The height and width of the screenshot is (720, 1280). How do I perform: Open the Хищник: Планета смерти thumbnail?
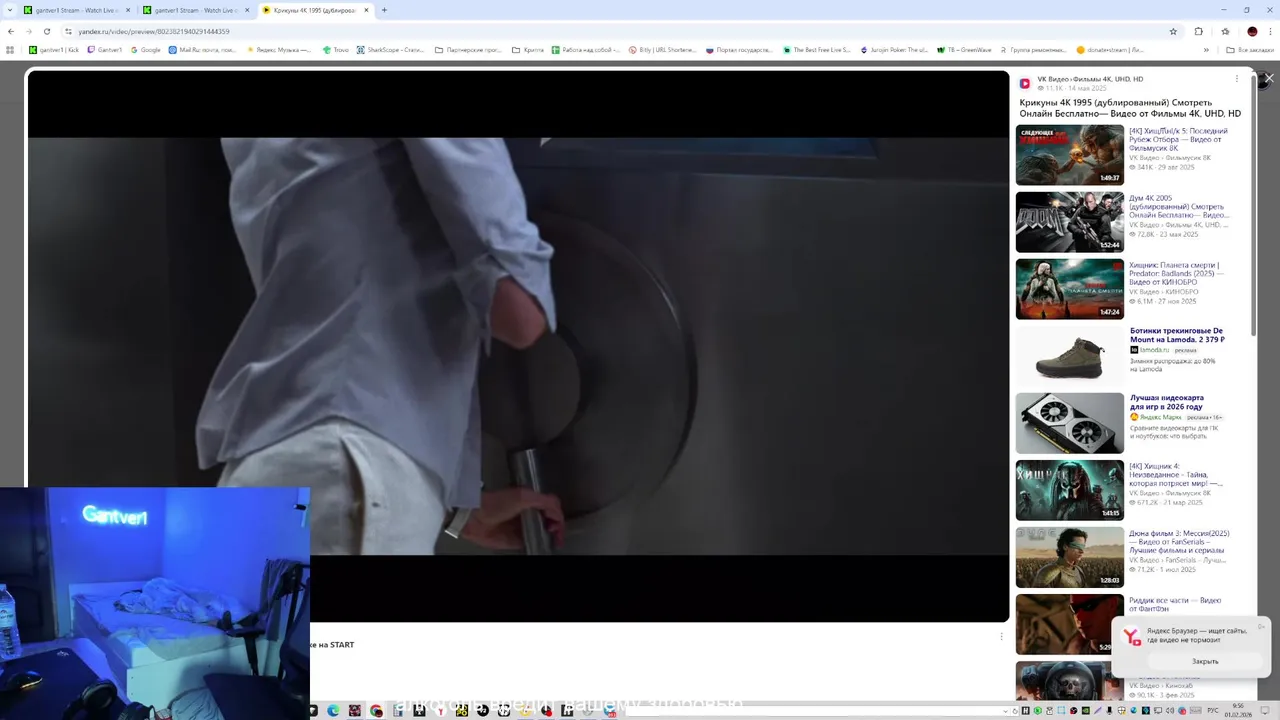1070,289
